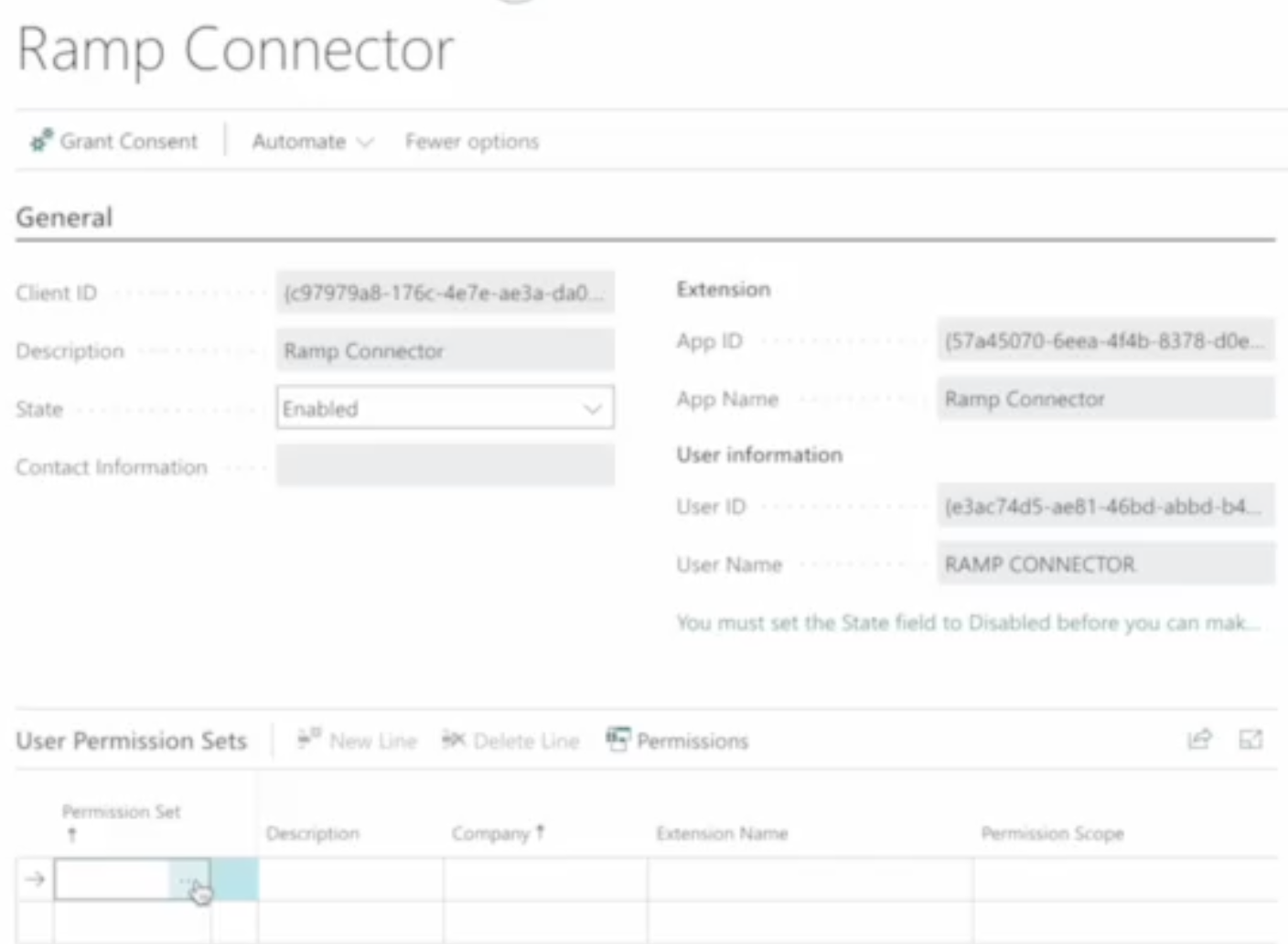Click the Grant Consent gear icon

pyautogui.click(x=41, y=141)
